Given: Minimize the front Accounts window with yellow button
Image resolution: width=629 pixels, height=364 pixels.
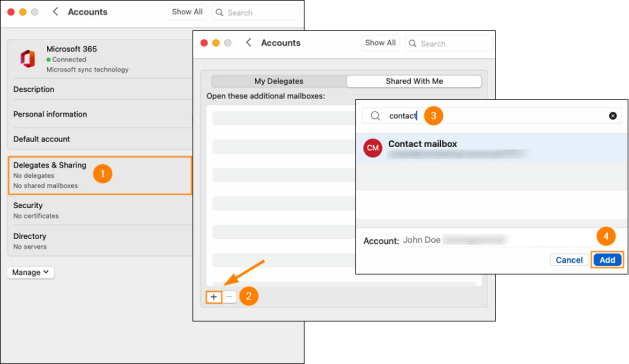Looking at the screenshot, I should (x=216, y=43).
